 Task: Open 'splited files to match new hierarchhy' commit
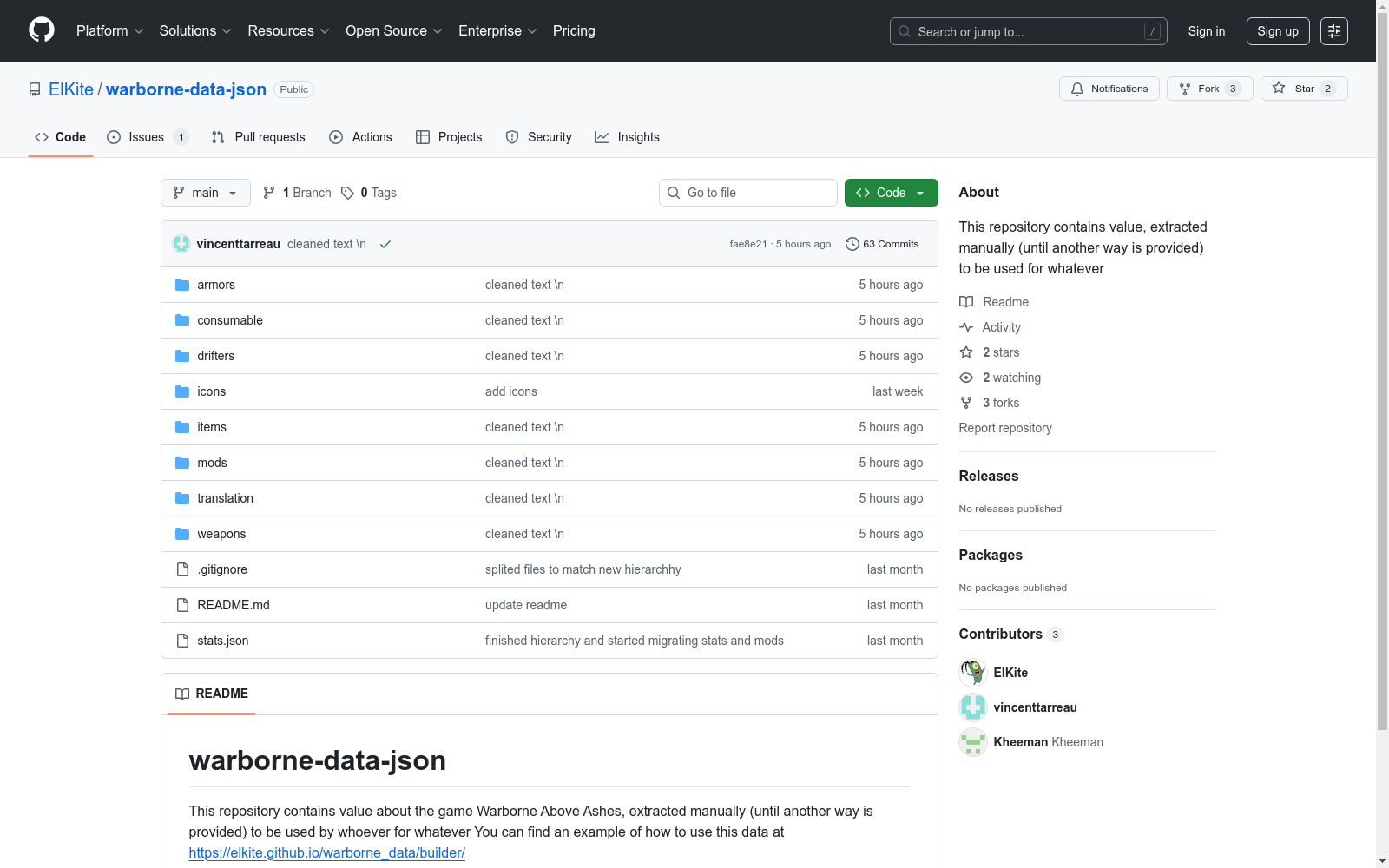tap(583, 569)
